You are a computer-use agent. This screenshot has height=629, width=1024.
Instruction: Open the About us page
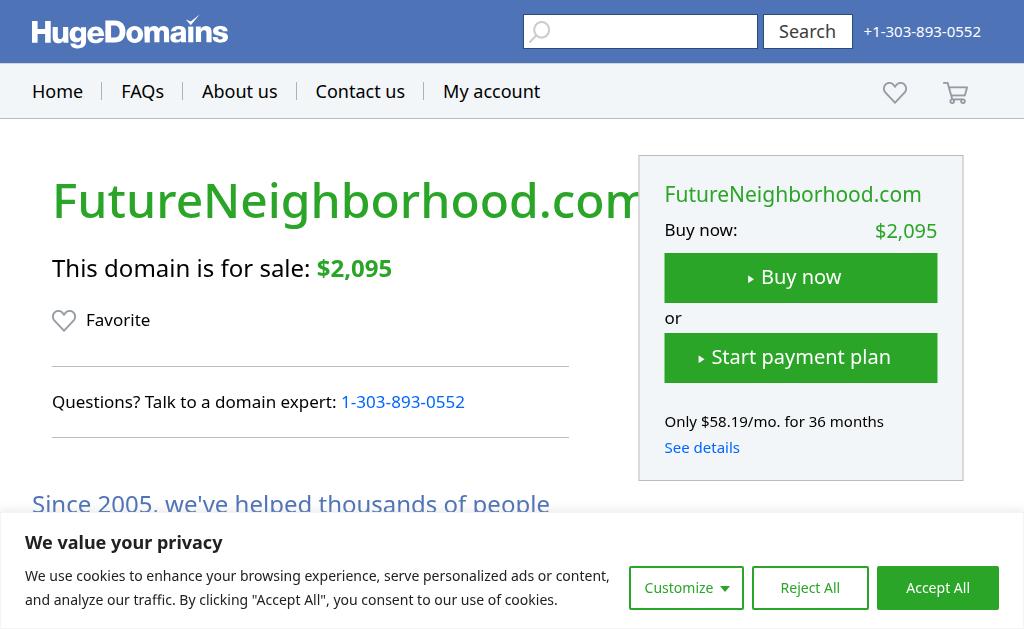pyautogui.click(x=240, y=91)
